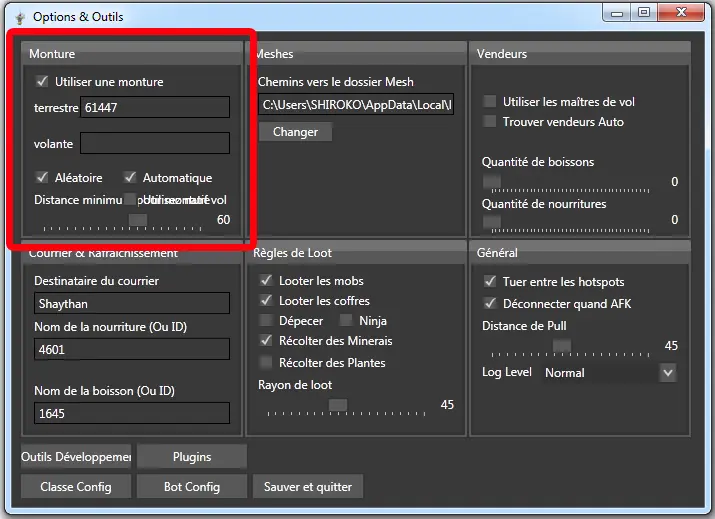Uncheck 'Looter les mobs'
Image resolution: width=715 pixels, height=519 pixels.
266,281
